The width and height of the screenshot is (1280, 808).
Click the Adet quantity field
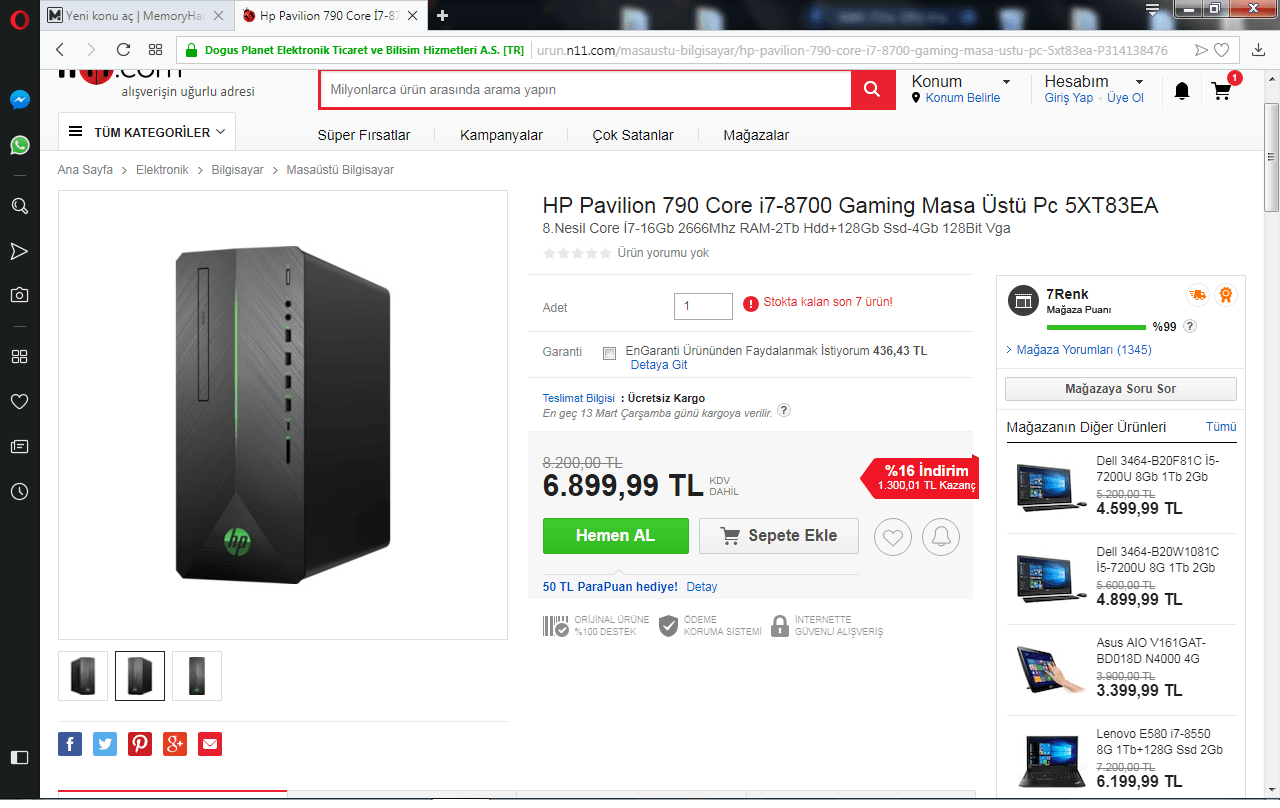704,306
